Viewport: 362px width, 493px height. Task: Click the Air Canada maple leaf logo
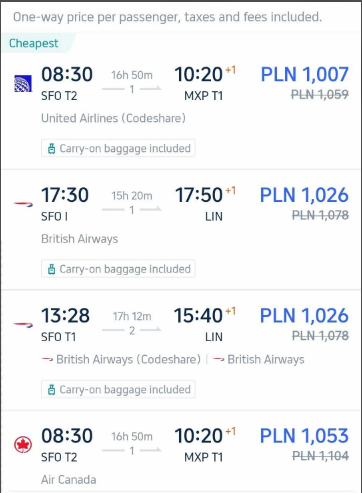point(23,445)
